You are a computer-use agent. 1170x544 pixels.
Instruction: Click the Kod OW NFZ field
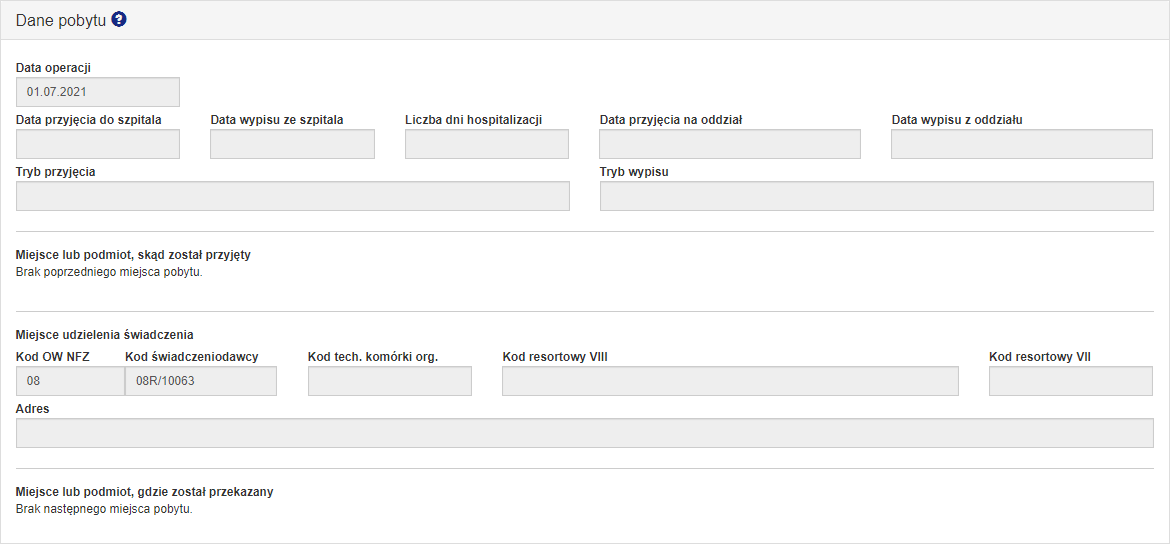pyautogui.click(x=70, y=381)
